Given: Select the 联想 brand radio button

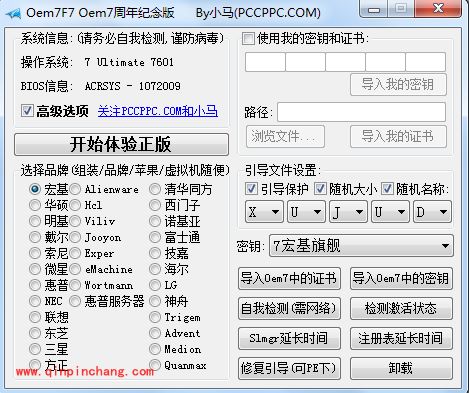Looking at the screenshot, I should pos(35,317).
